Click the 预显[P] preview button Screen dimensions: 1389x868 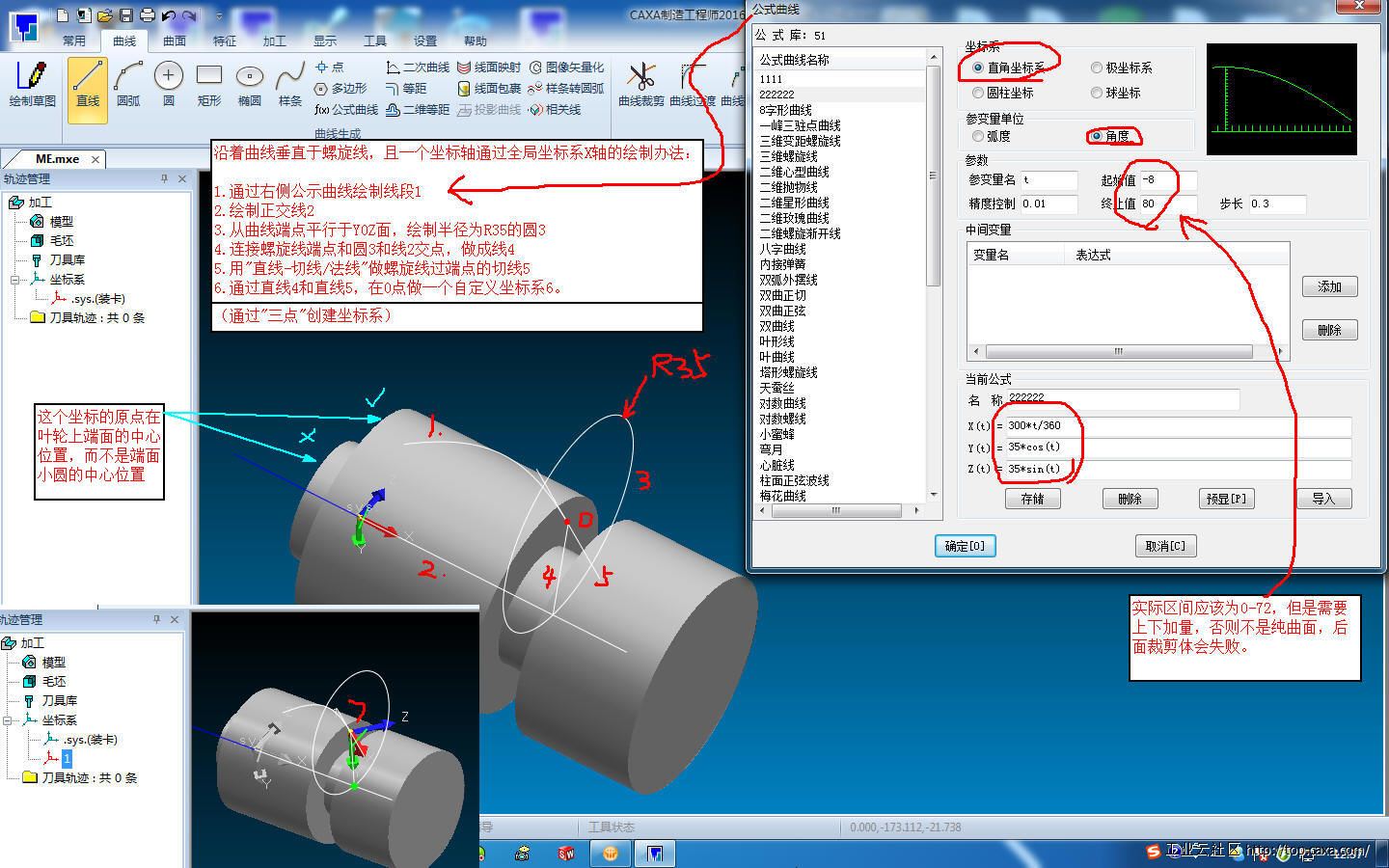pyautogui.click(x=1226, y=499)
